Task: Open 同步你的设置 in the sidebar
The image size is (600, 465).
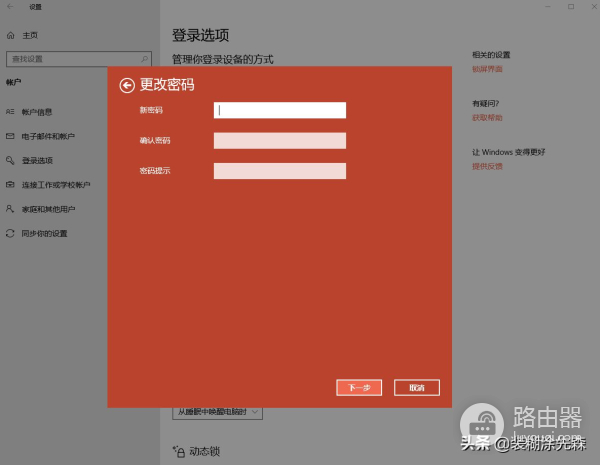Action: click(x=44, y=233)
